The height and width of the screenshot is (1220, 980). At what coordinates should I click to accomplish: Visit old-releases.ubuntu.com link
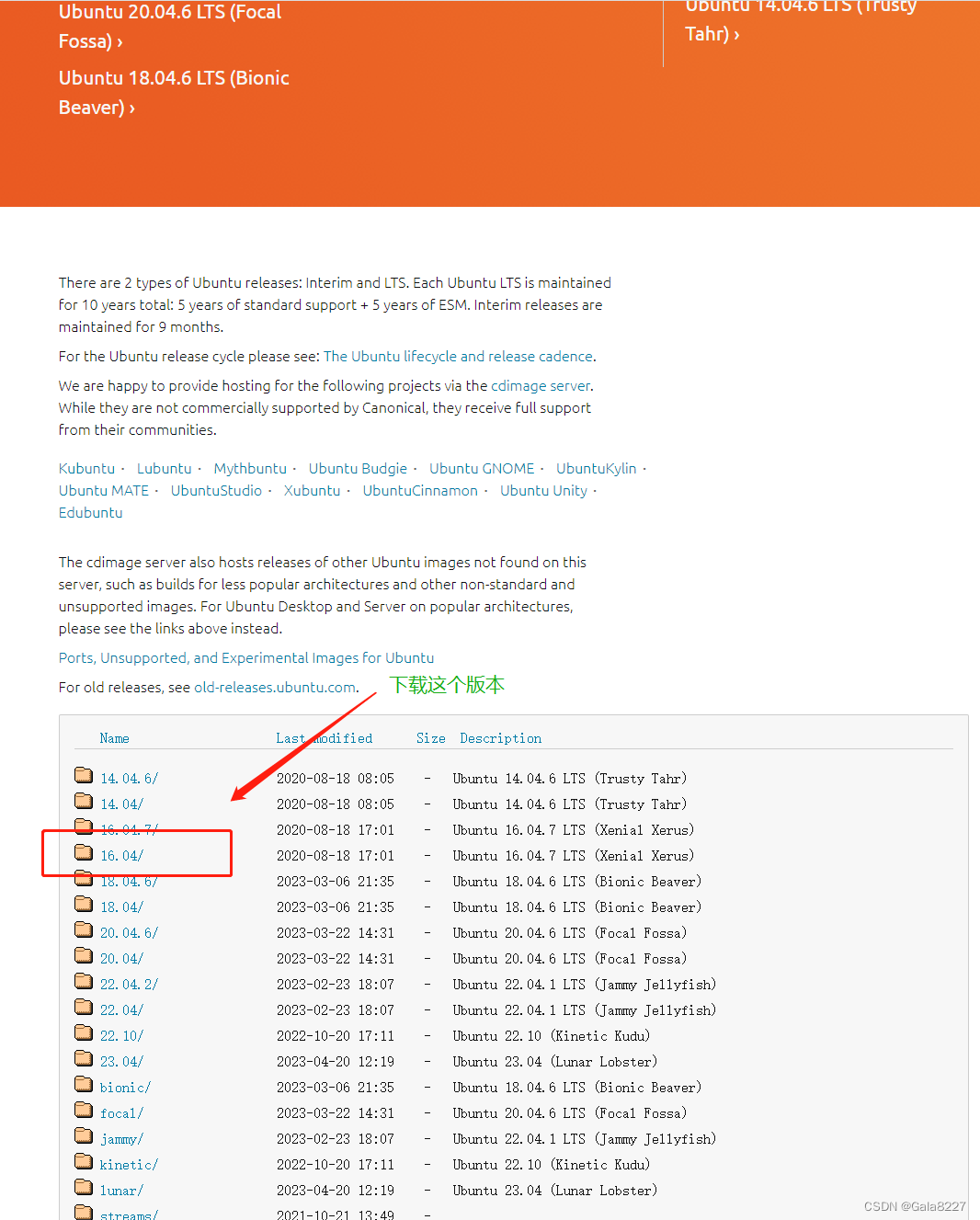point(274,687)
